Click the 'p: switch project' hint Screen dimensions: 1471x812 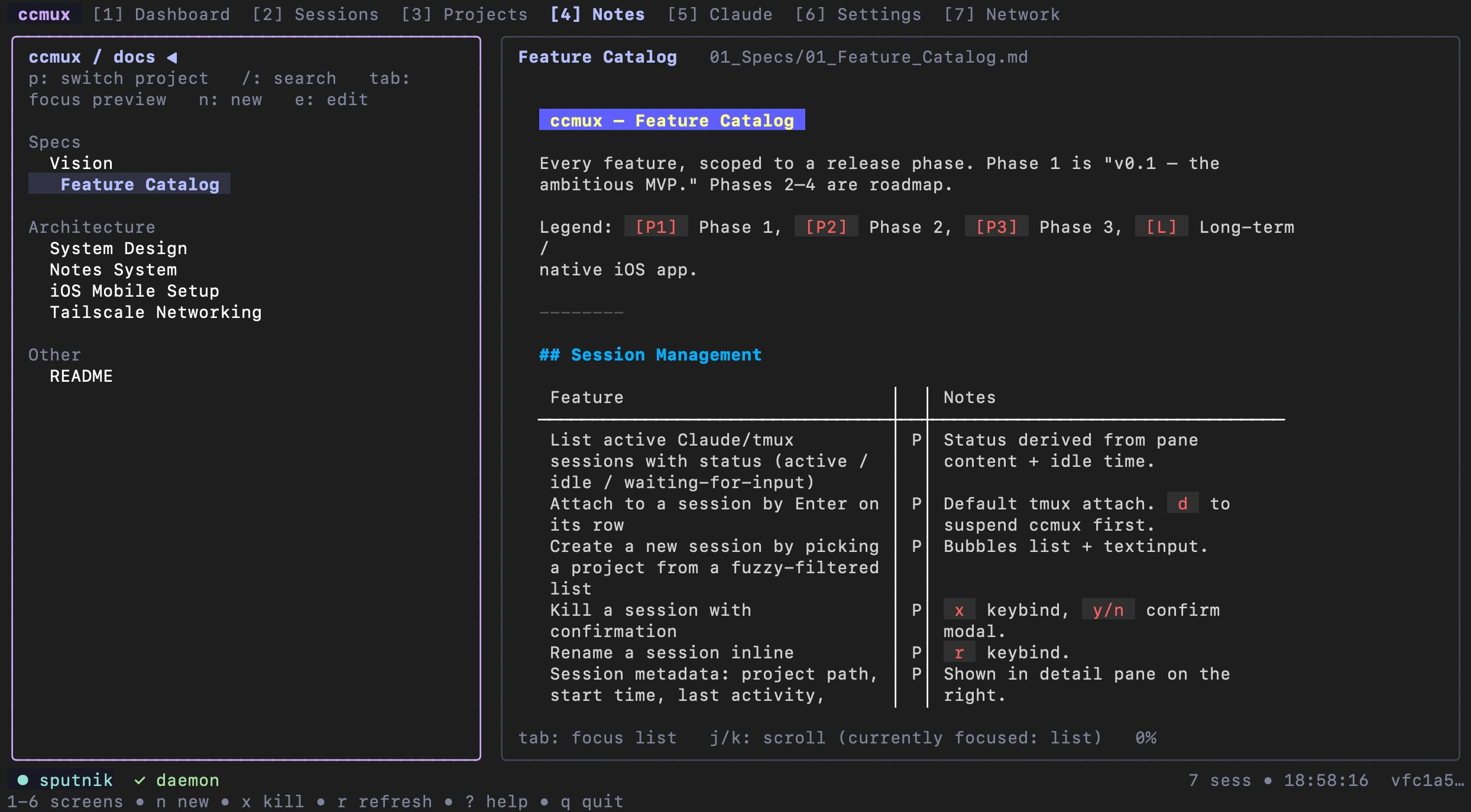pyautogui.click(x=119, y=78)
